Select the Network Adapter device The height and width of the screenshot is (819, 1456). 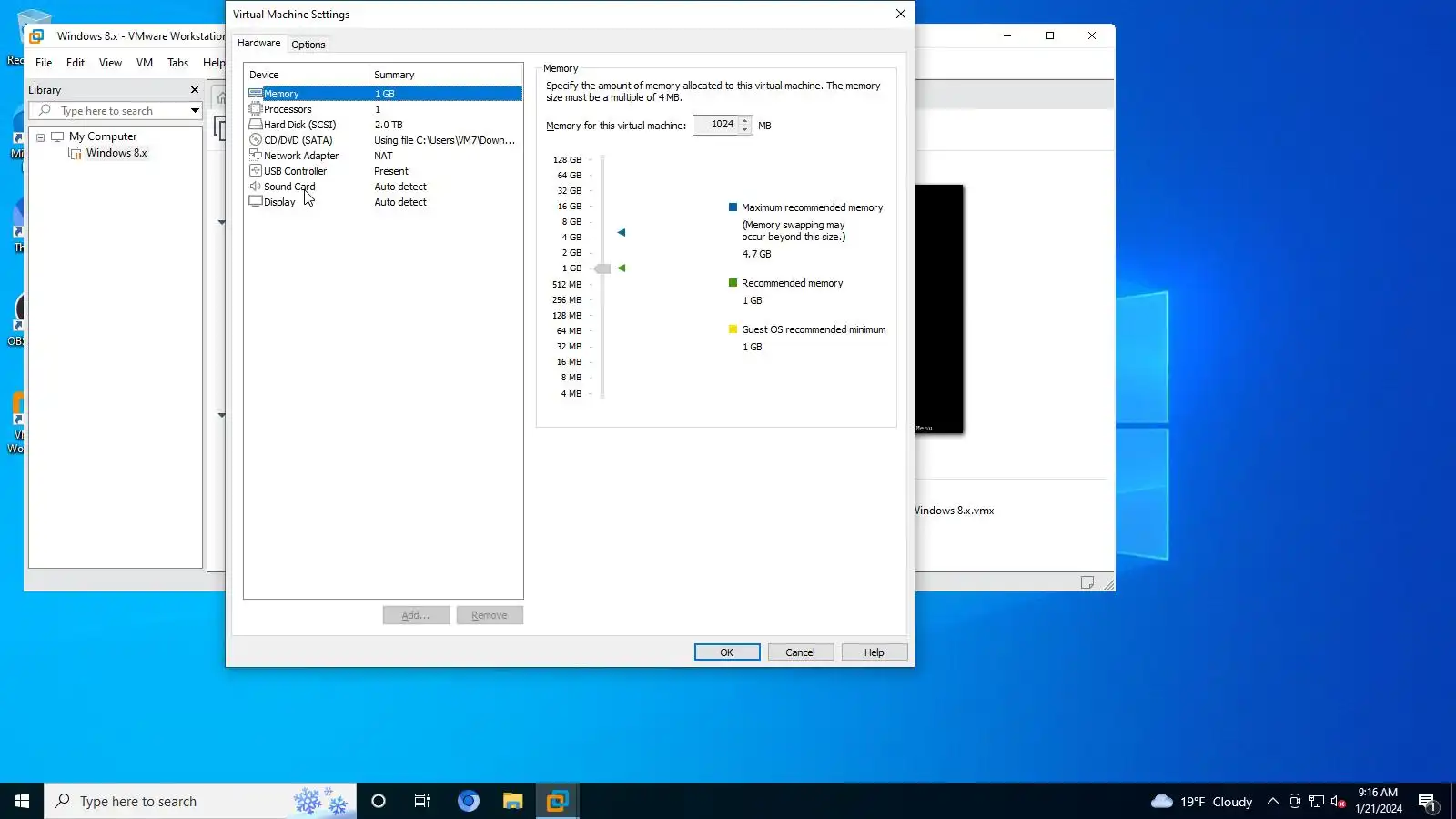coord(384,156)
